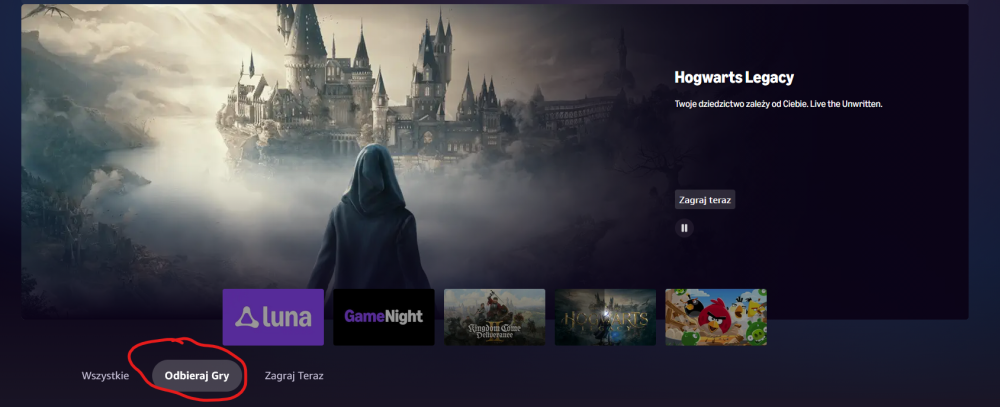1000x407 pixels.
Task: Click the 'Game' word in GameNight logo
Action: (363, 317)
